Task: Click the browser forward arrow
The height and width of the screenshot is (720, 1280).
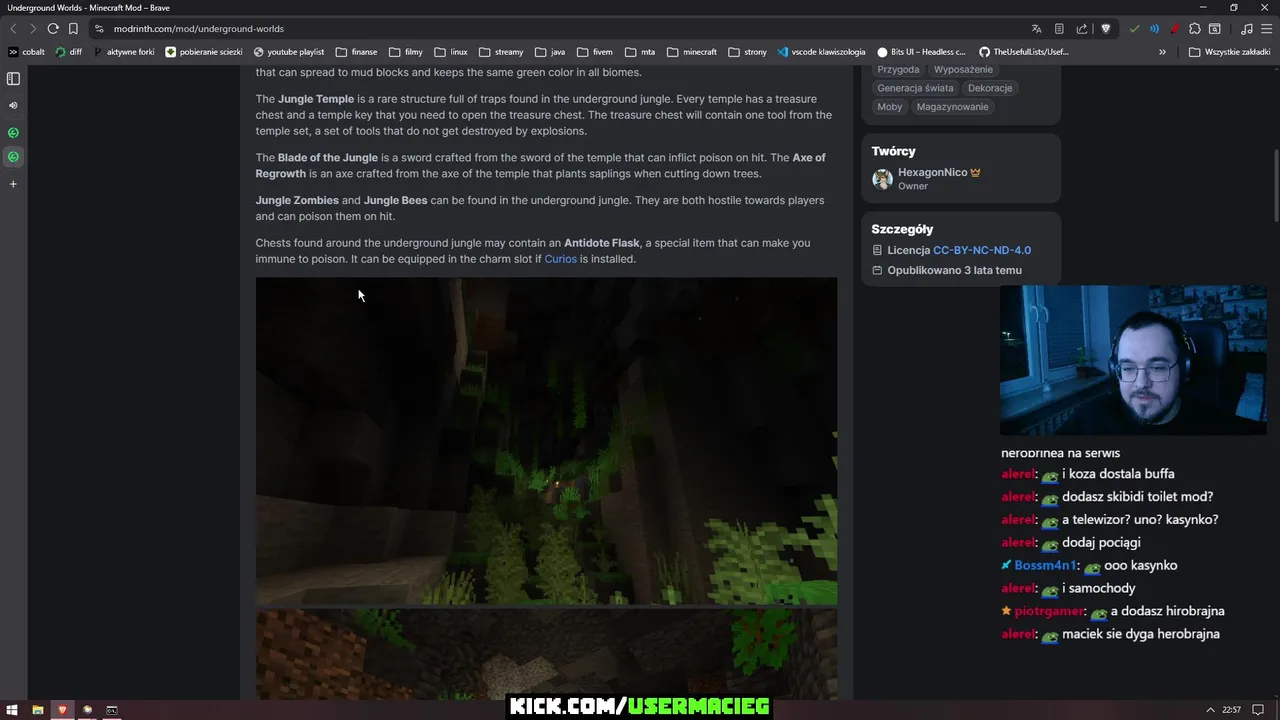Action: [x=33, y=29]
